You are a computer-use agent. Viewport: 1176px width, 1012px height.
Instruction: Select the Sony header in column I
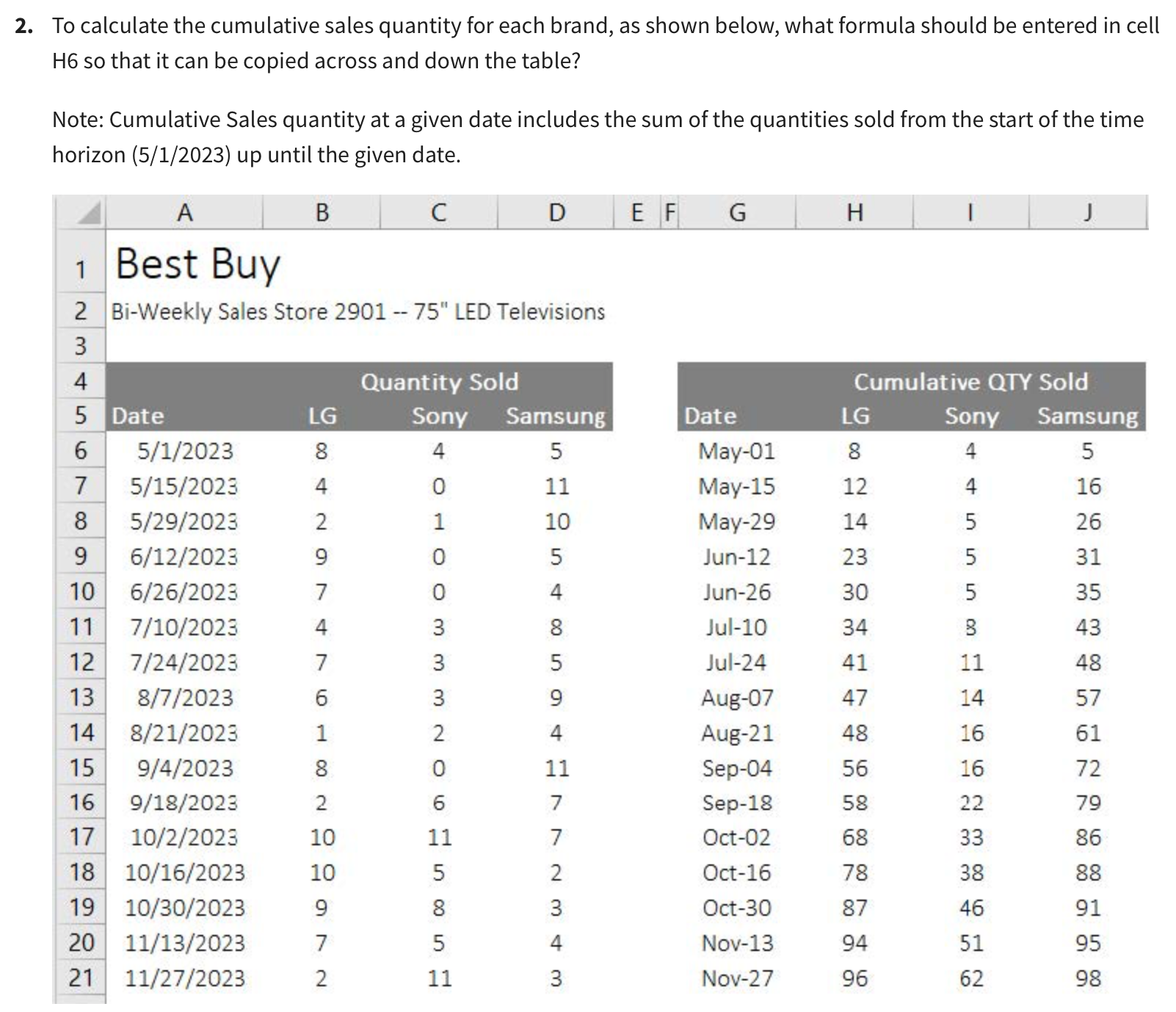click(x=971, y=416)
